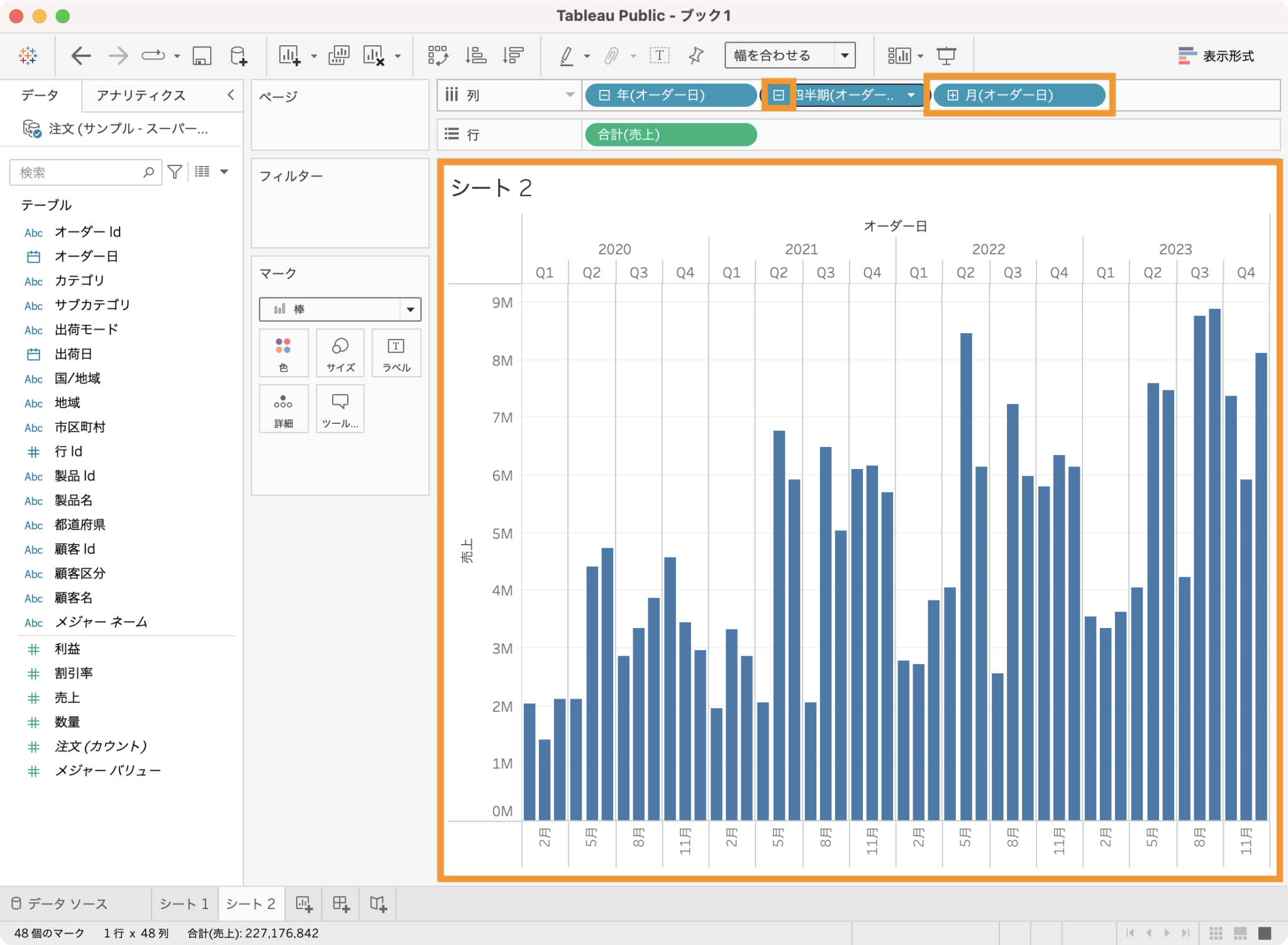The height and width of the screenshot is (945, 1288).
Task: Click the save workbook icon
Action: [x=201, y=56]
